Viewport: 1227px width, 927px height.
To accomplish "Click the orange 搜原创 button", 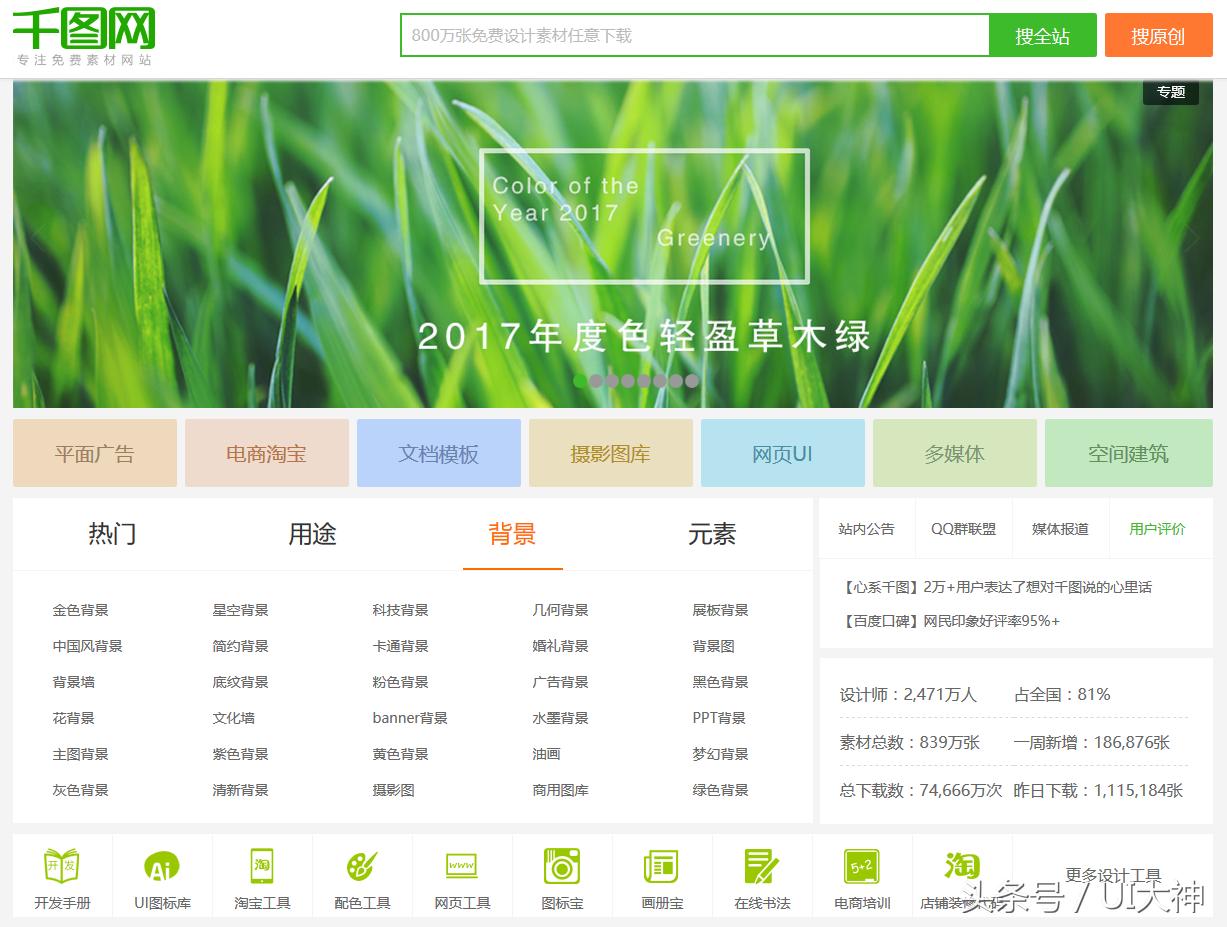I will coord(1158,35).
